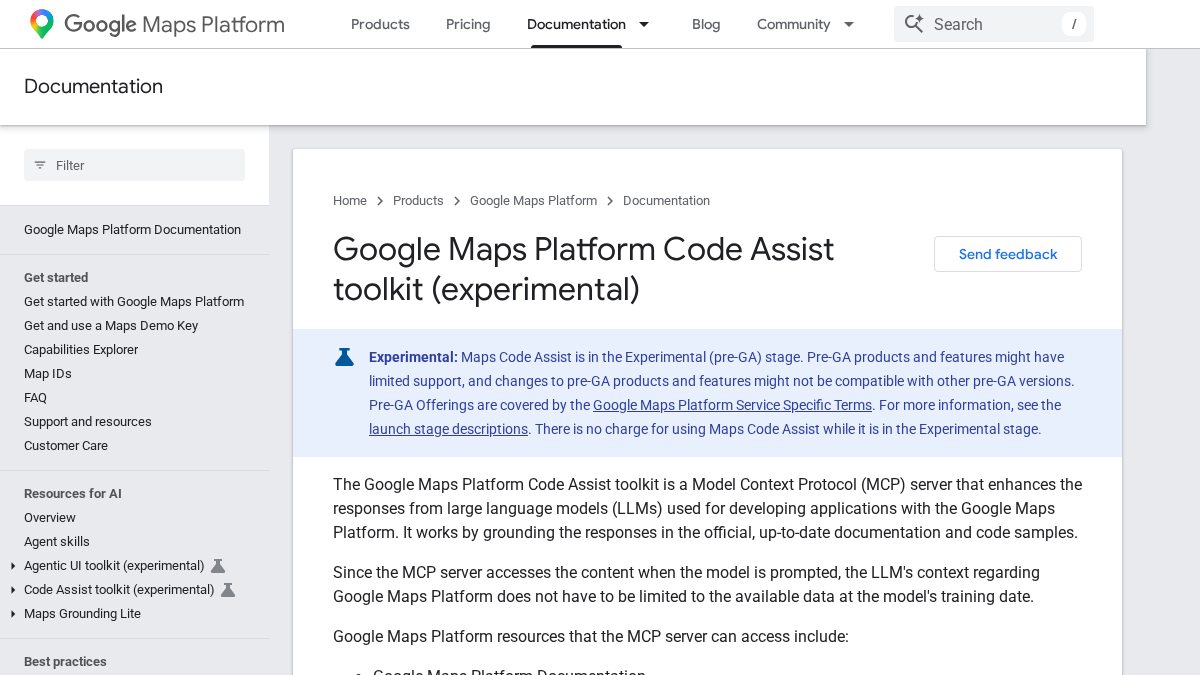The width and height of the screenshot is (1200, 675).
Task: Click the chevron after Home breadcrumb
Action: pos(380,201)
